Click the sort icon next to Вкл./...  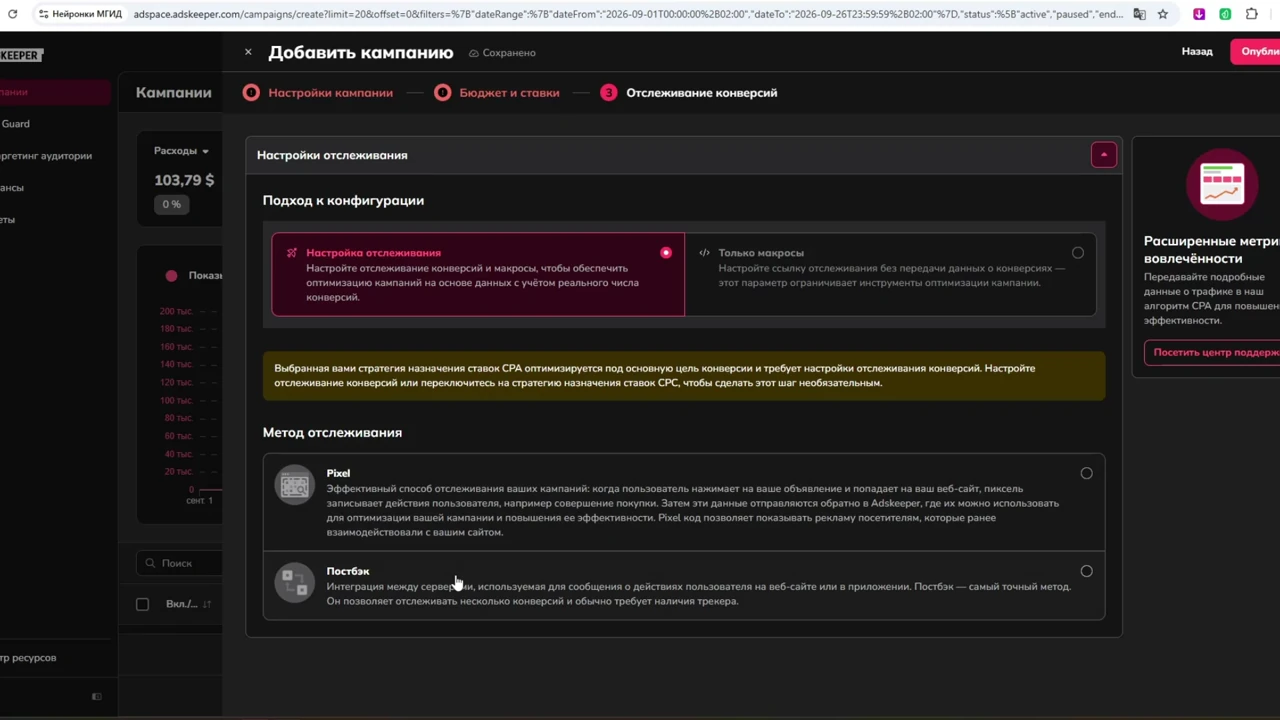click(x=207, y=604)
